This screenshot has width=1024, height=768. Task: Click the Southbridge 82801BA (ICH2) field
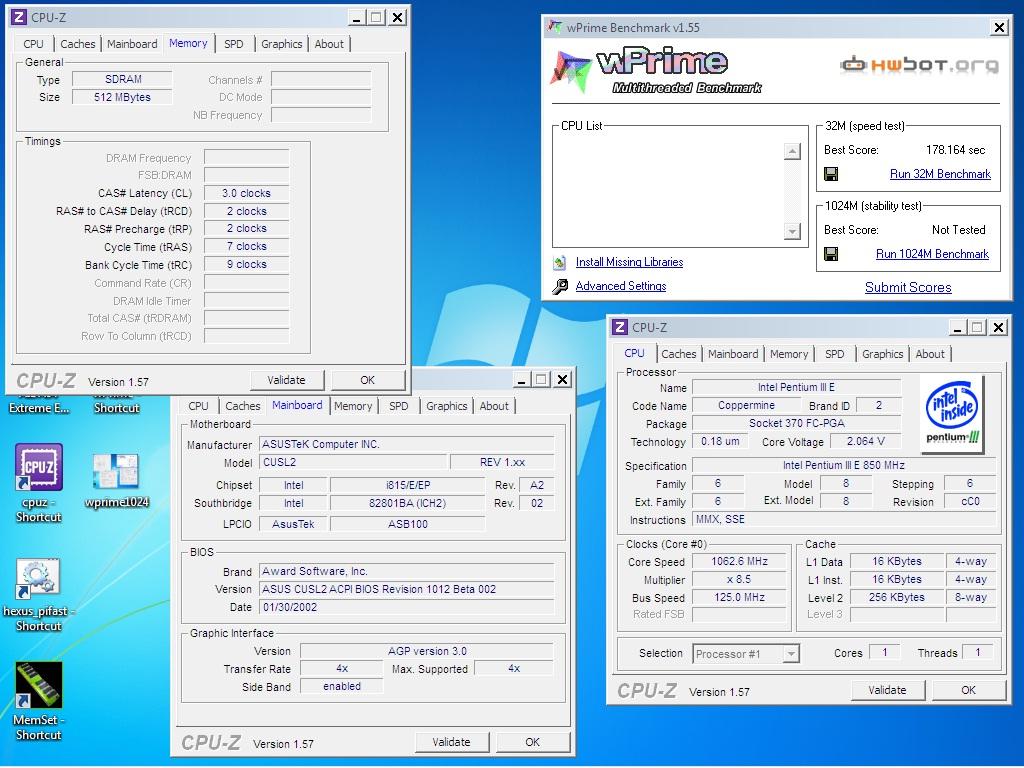point(408,504)
